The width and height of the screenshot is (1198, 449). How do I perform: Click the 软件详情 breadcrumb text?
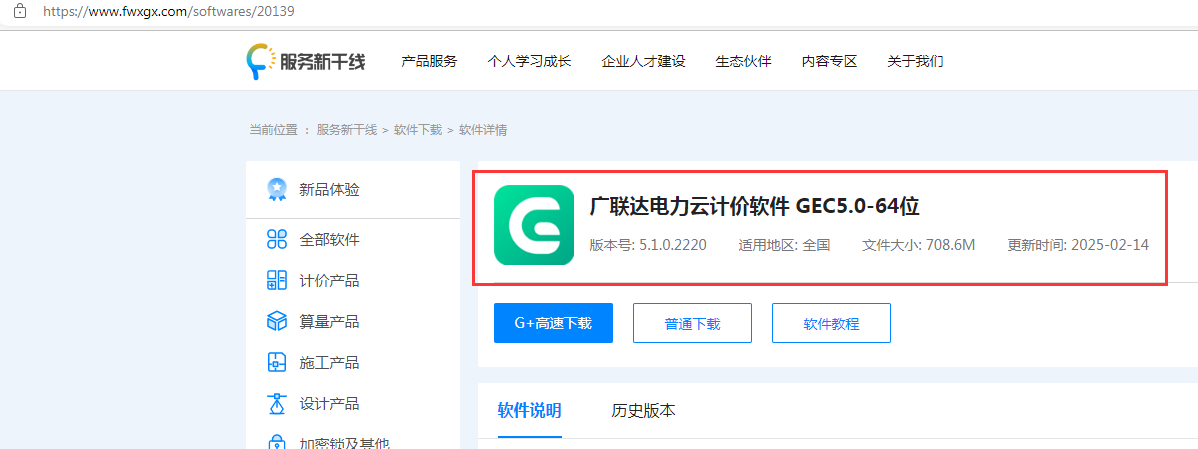483,130
